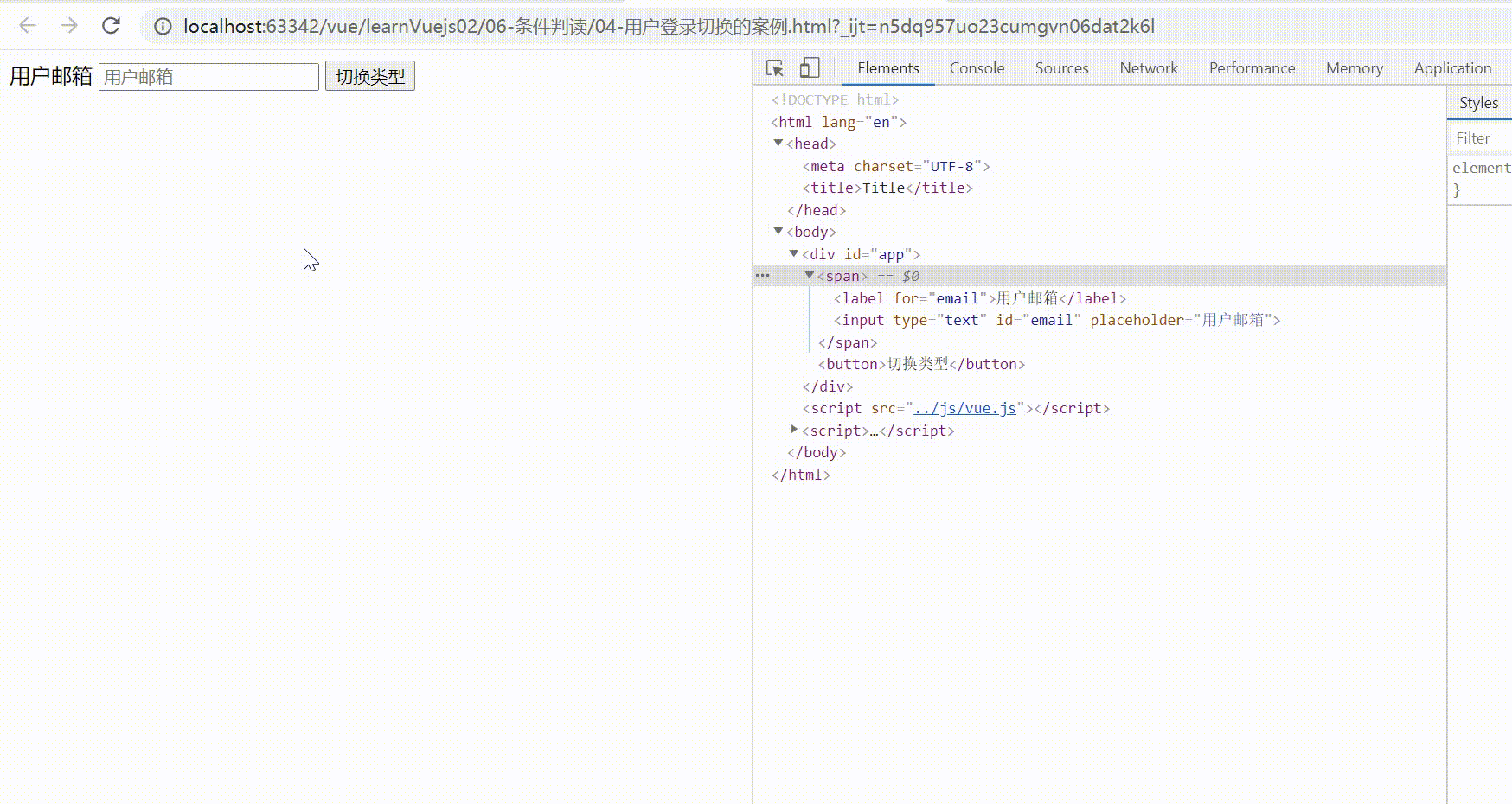Image resolution: width=1512 pixels, height=804 pixels.
Task: Open the ../js/vue.js script link
Action: click(x=964, y=408)
